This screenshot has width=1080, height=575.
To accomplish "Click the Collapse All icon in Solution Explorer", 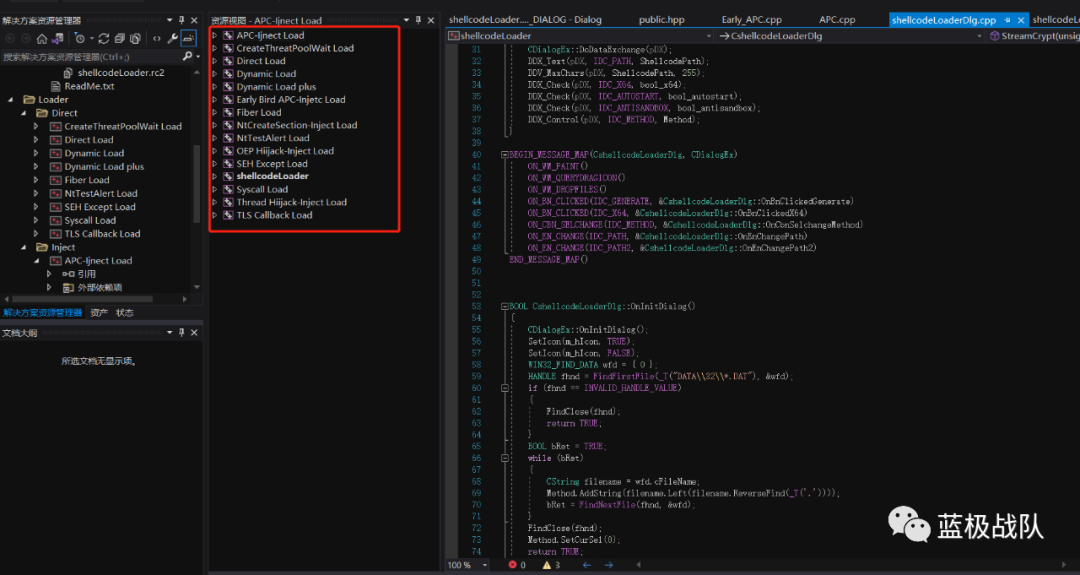I will 120,39.
